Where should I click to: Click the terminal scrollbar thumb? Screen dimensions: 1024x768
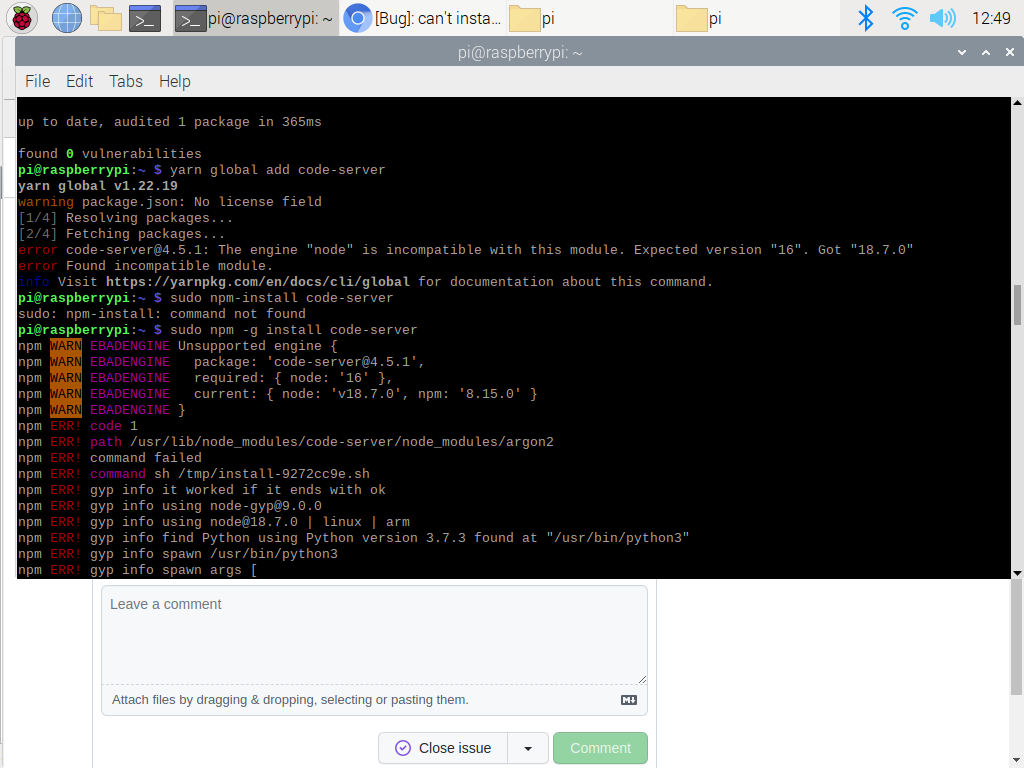pyautogui.click(x=1017, y=305)
